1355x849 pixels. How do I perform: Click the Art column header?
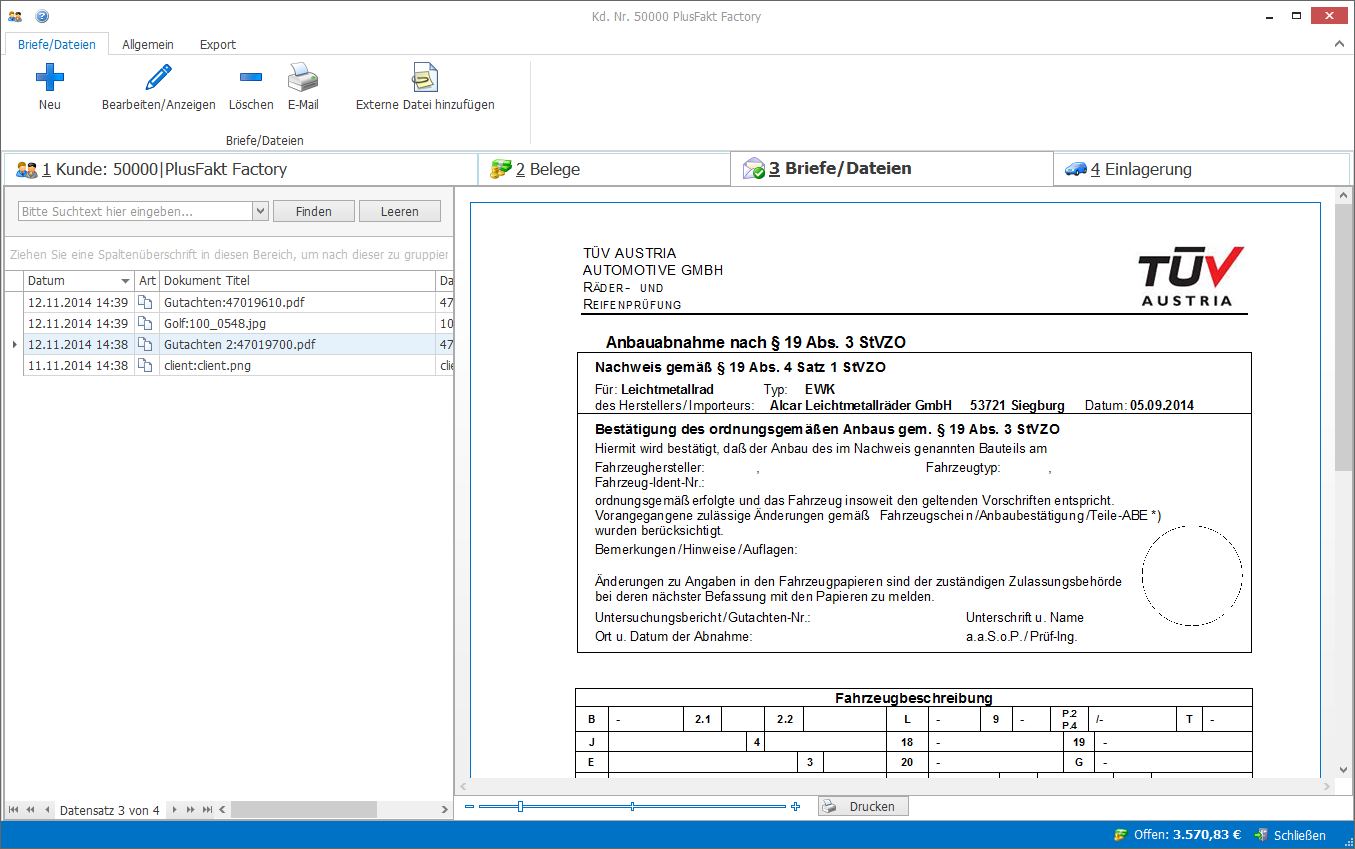click(x=147, y=281)
